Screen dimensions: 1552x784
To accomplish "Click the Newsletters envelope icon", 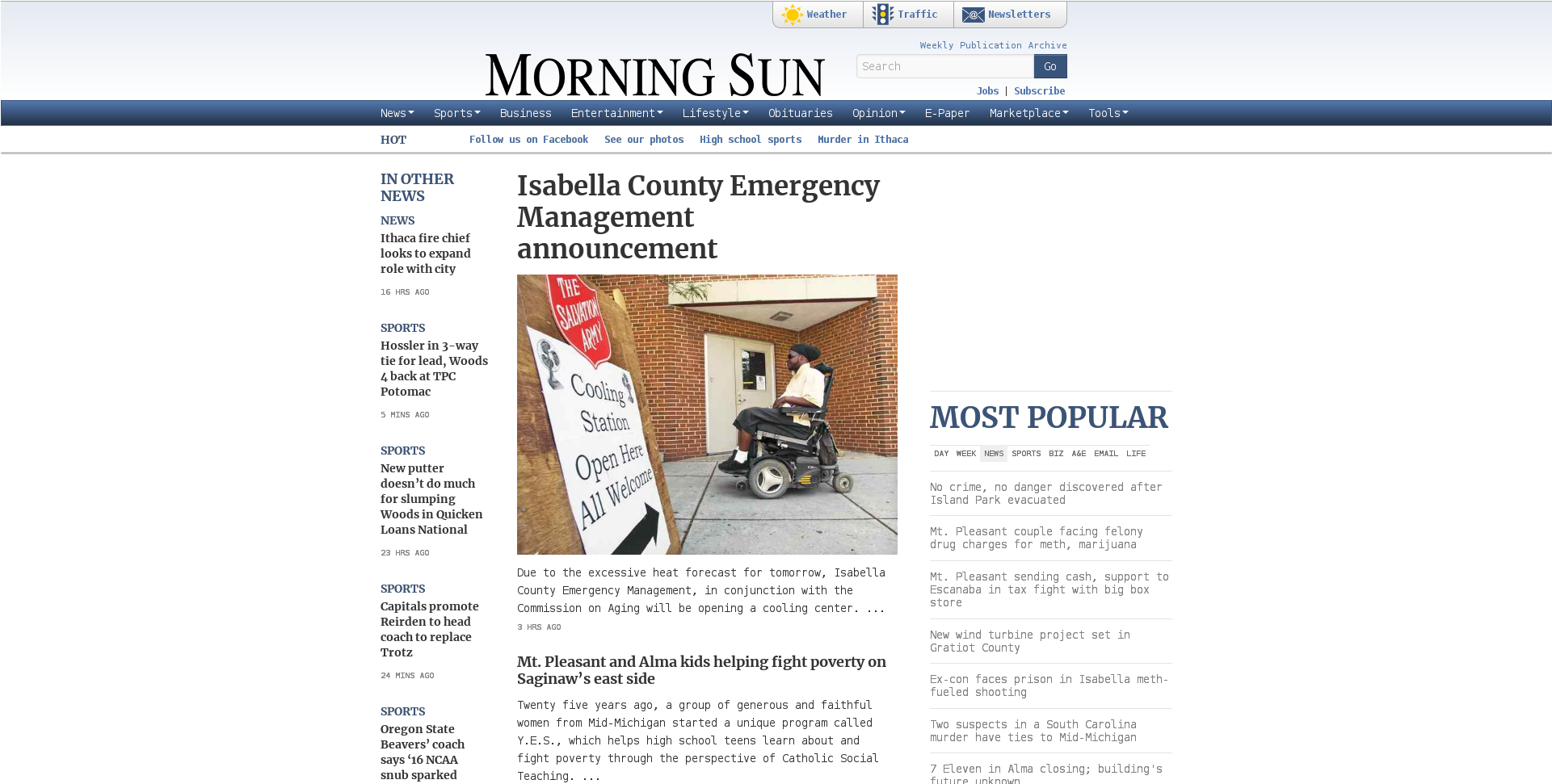I will [973, 15].
